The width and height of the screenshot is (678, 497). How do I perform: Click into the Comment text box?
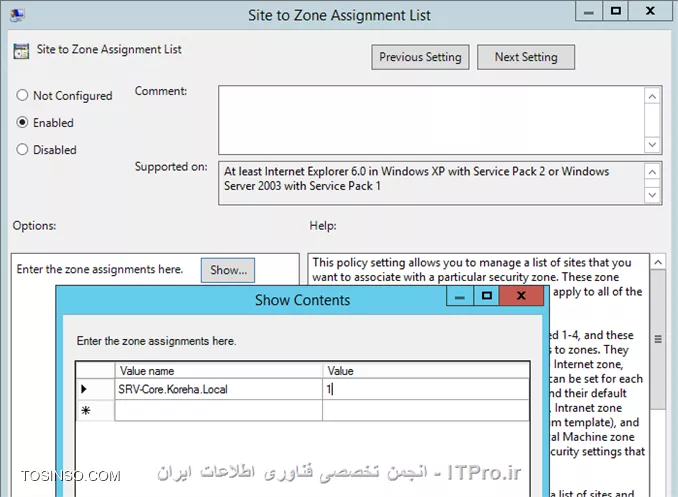pos(432,120)
